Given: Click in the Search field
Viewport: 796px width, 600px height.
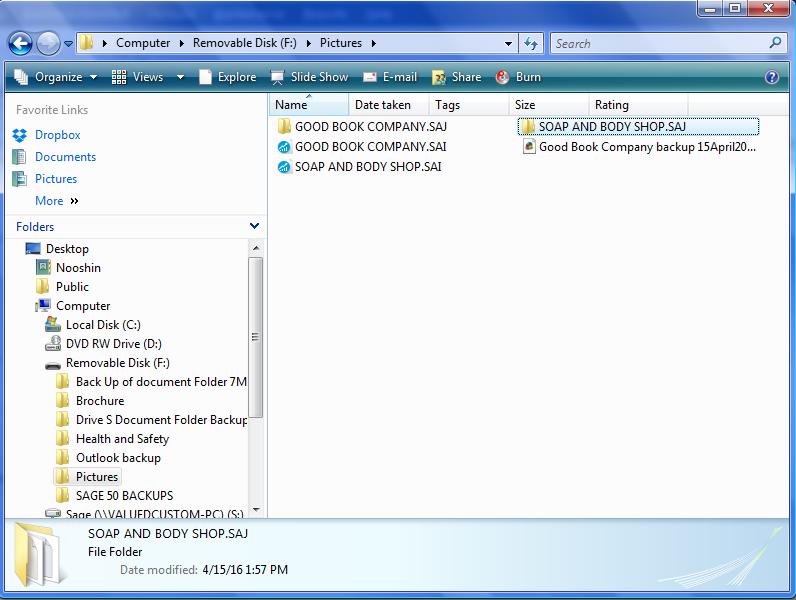Looking at the screenshot, I should click(x=658, y=44).
